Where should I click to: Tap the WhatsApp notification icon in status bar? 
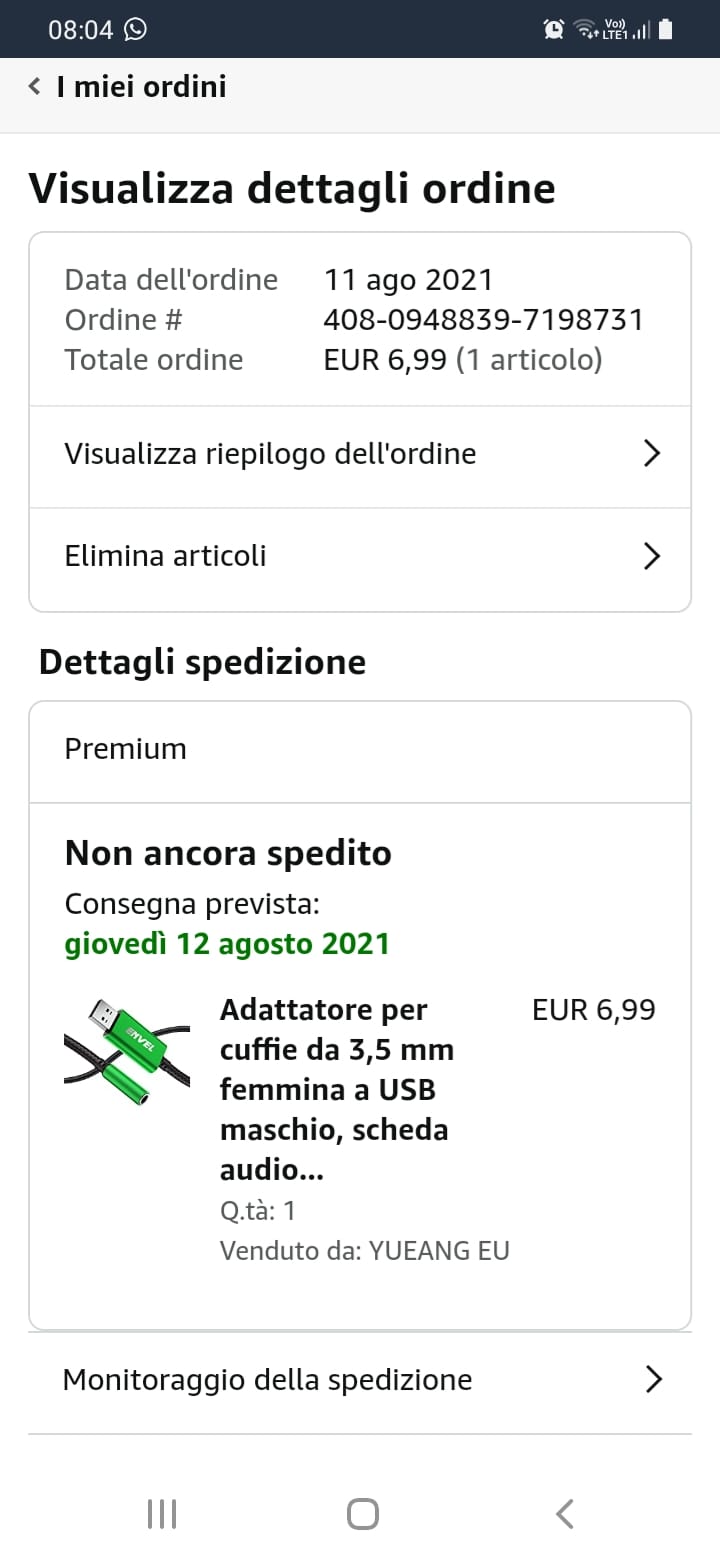[135, 29]
